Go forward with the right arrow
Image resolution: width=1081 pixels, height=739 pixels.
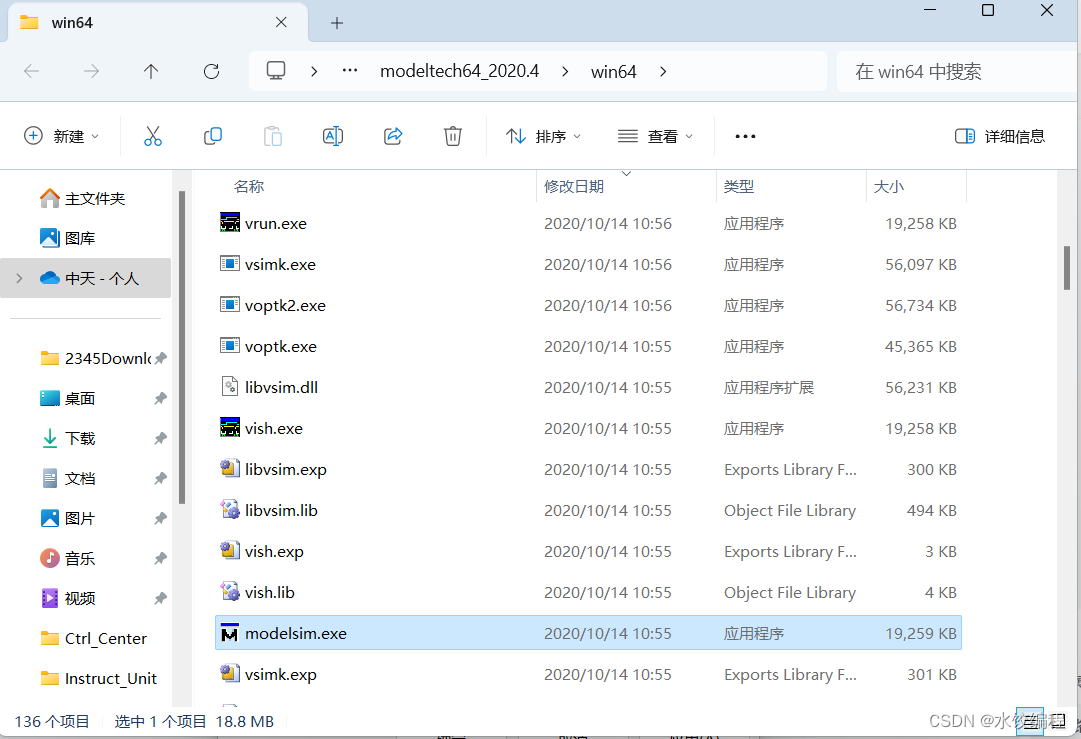point(92,71)
